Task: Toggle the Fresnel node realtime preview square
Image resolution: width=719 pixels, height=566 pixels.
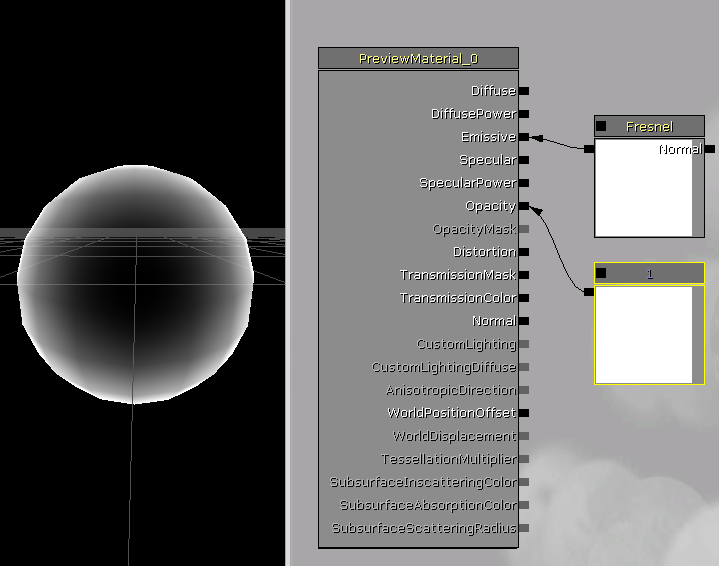Action: pos(601,126)
